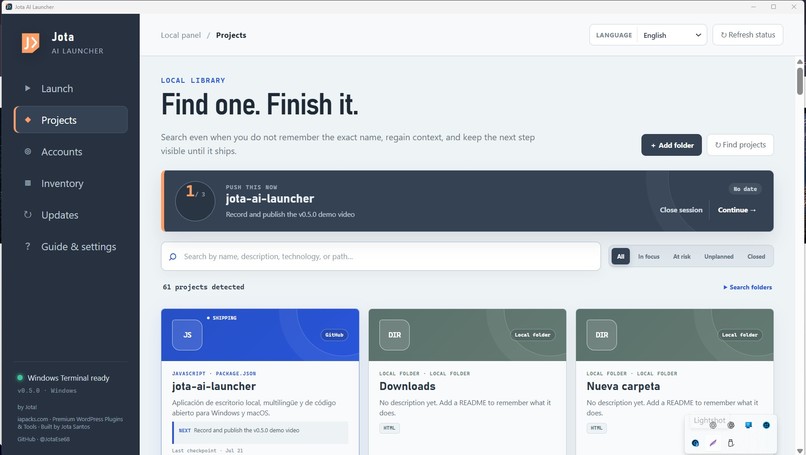Click the green Windows Terminal status dot

click(x=20, y=378)
